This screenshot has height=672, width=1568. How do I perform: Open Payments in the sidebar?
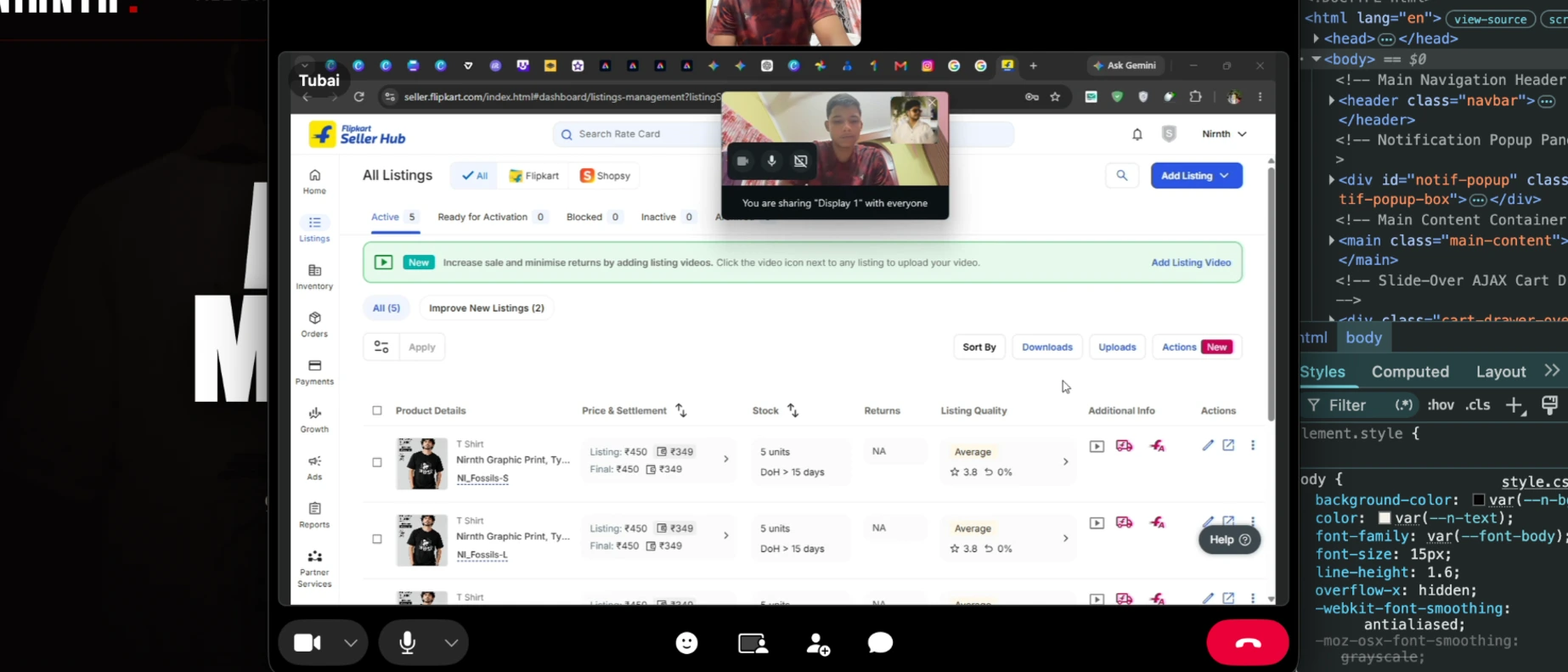(314, 372)
